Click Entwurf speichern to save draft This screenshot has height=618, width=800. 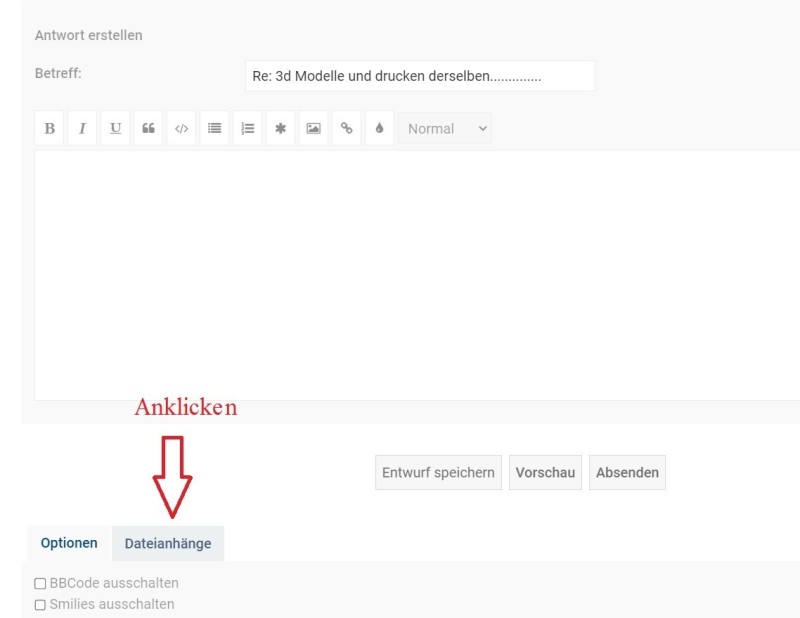click(438, 473)
